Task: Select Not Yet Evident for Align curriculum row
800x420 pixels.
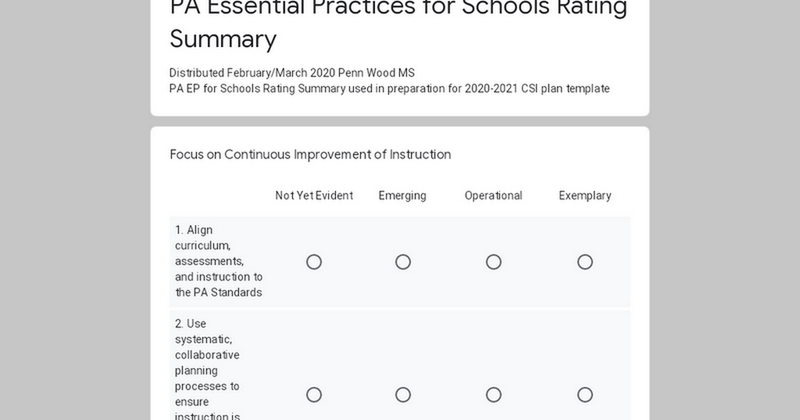Action: [x=314, y=262]
